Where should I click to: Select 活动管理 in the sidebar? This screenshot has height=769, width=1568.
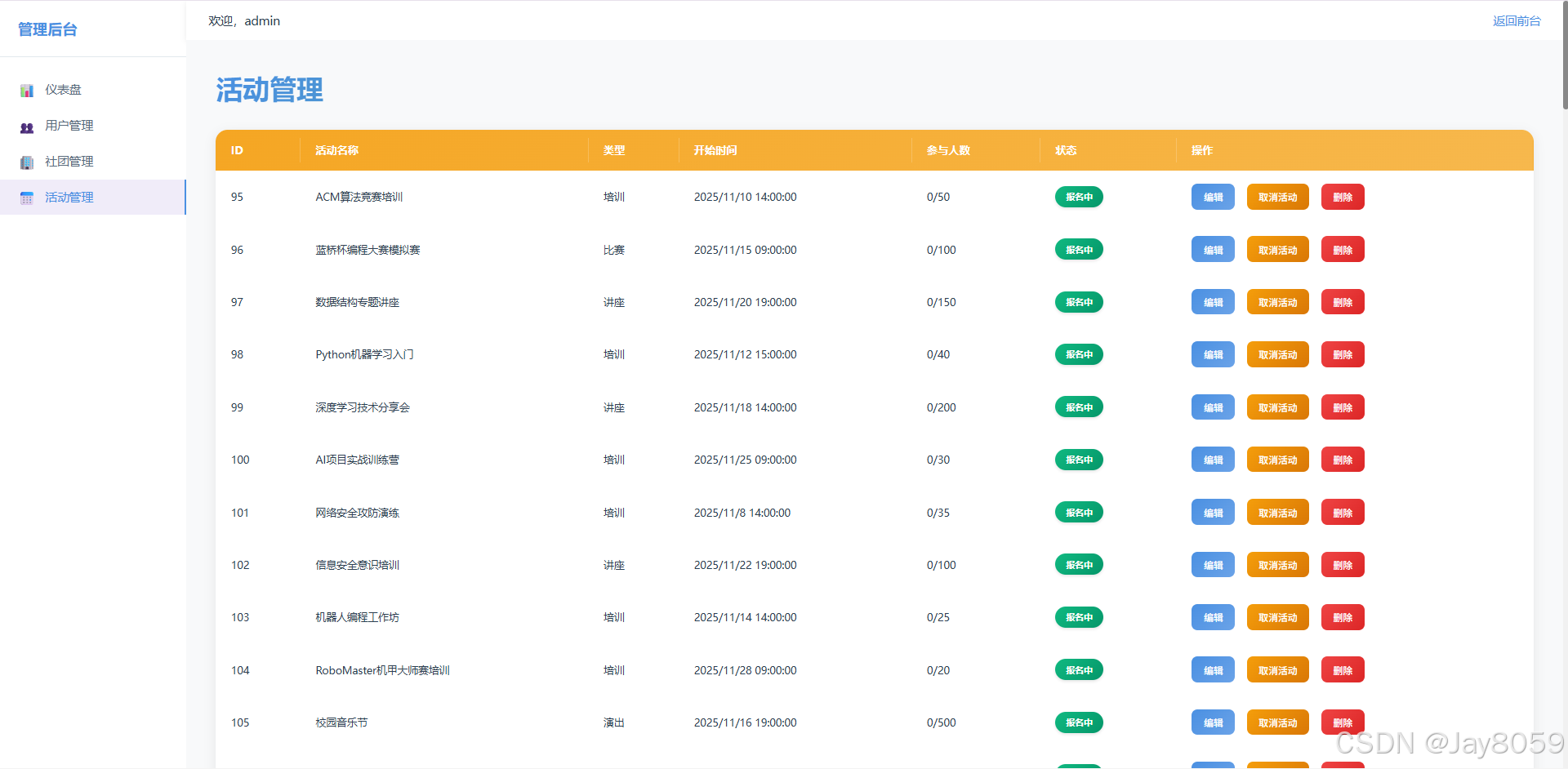point(93,198)
